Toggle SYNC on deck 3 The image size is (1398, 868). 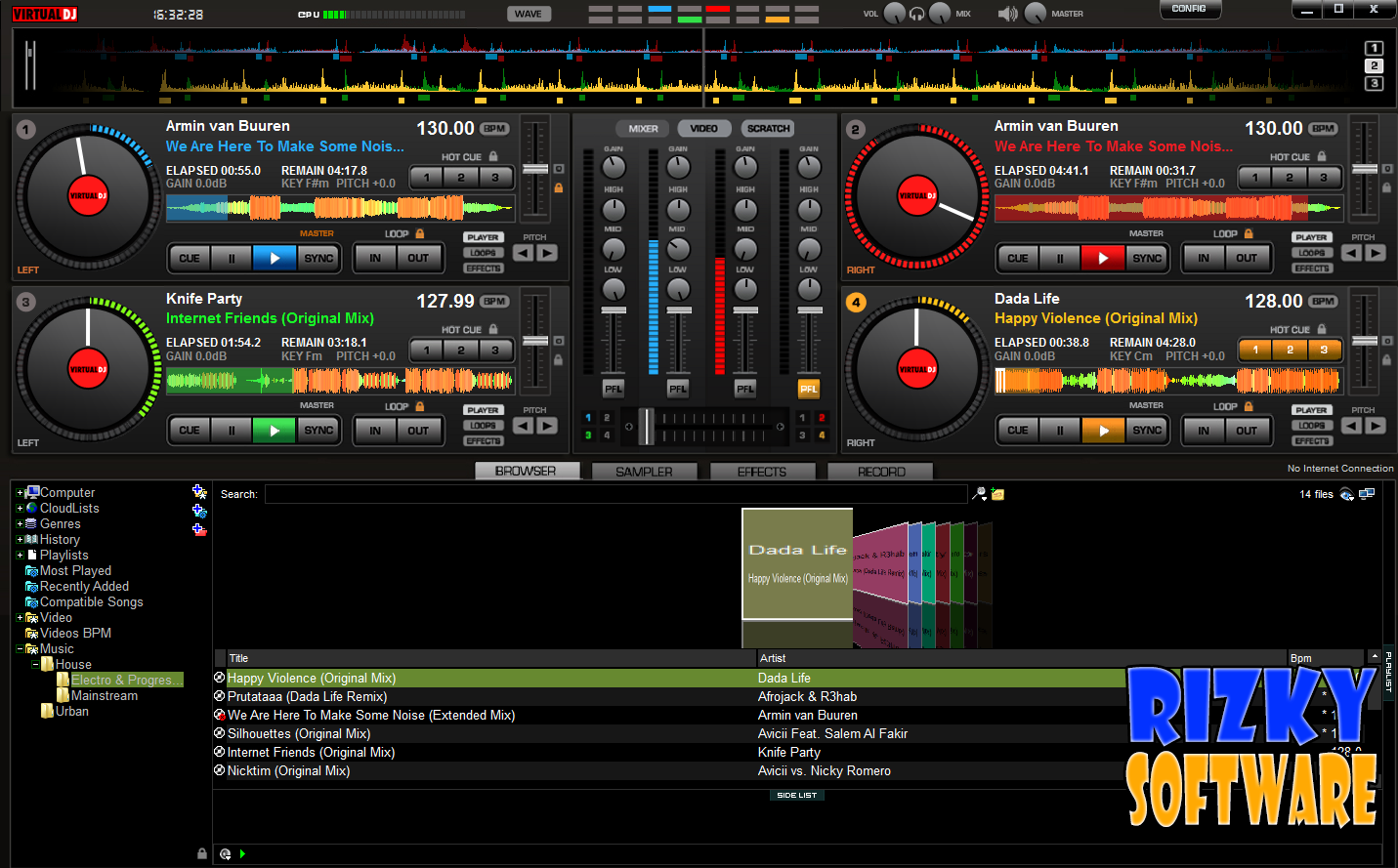pyautogui.click(x=318, y=431)
